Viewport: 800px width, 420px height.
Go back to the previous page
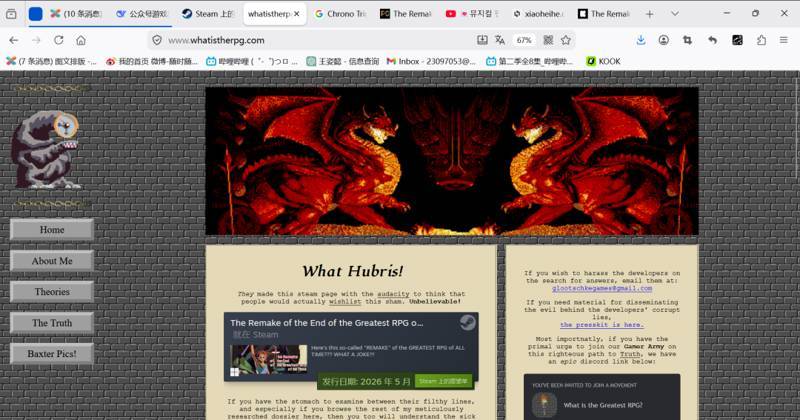14,40
